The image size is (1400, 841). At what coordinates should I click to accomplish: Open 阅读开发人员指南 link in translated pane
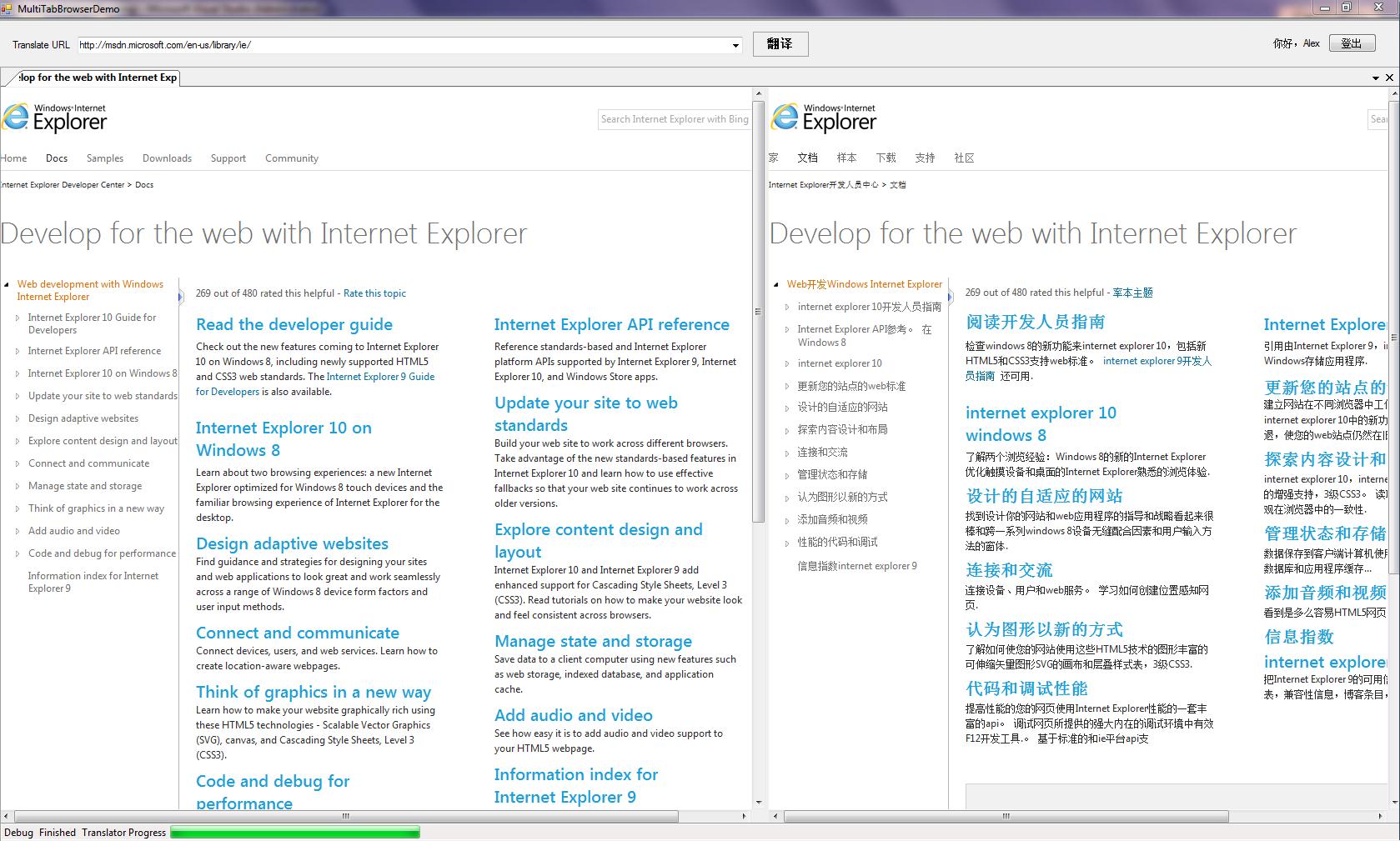[1036, 322]
